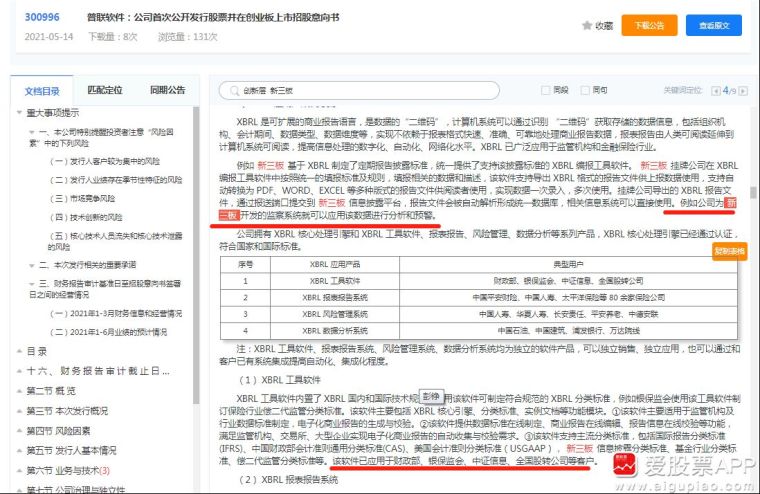Click the keyword search input field
The height and width of the screenshot is (494, 760).
pyautogui.click(x=359, y=91)
